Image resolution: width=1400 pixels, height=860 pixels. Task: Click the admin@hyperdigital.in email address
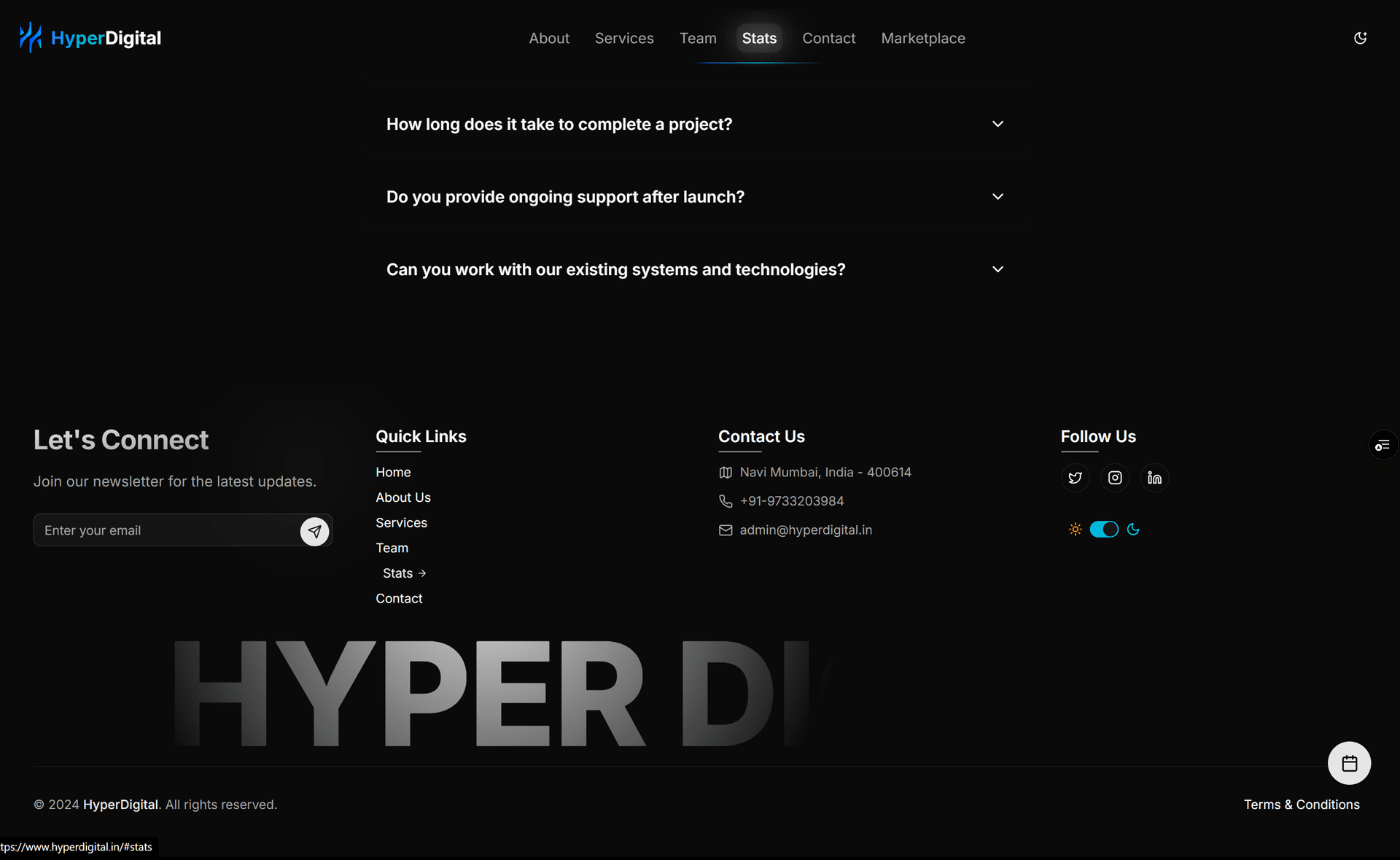805,530
